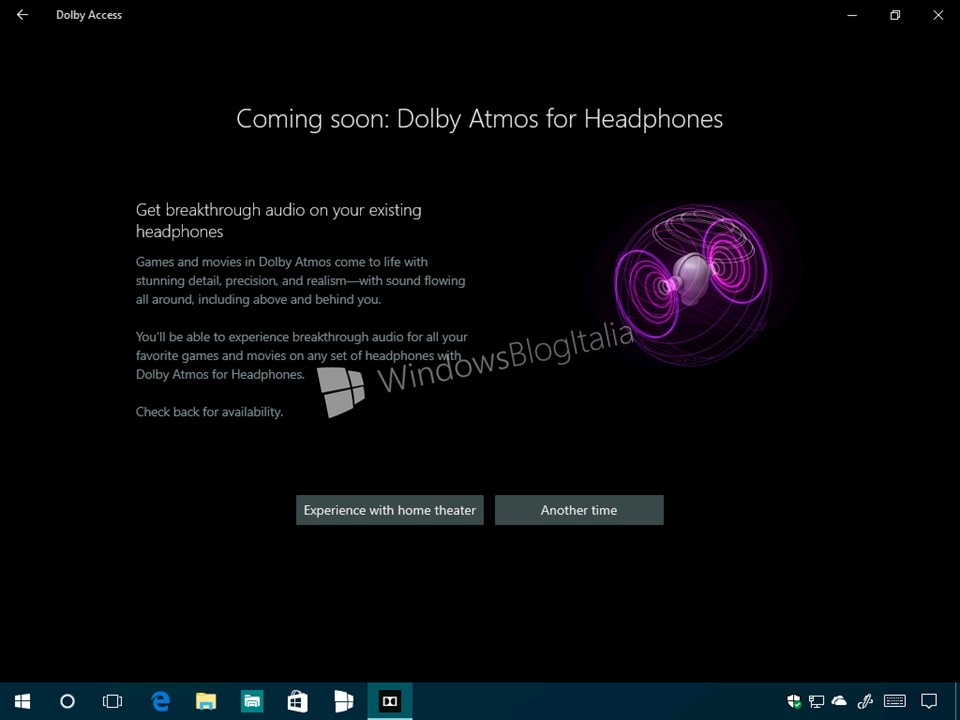Open the teal printer app in taskbar
Screen dimensions: 960x720
pyautogui.click(x=252, y=701)
